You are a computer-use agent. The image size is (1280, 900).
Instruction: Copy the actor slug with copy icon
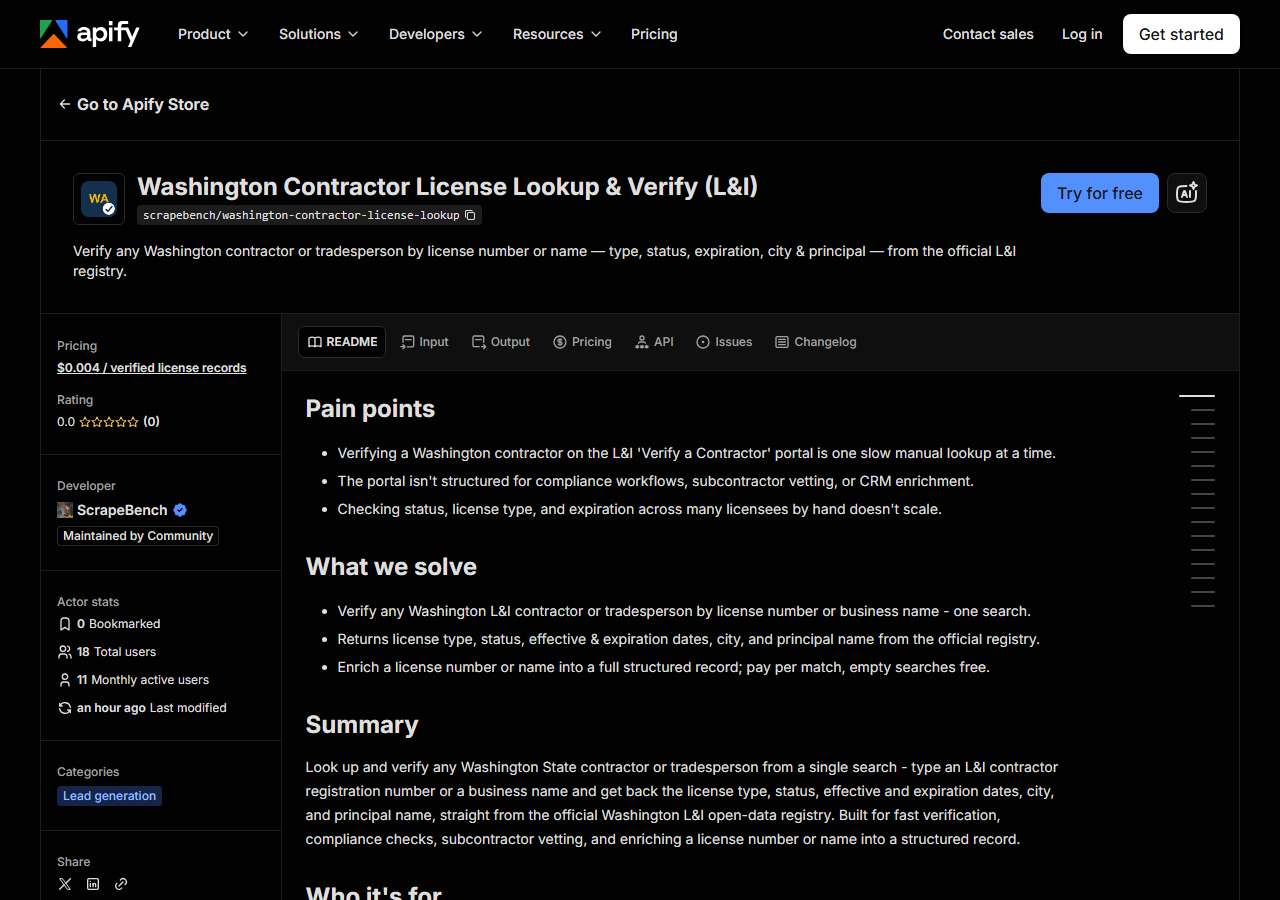470,215
